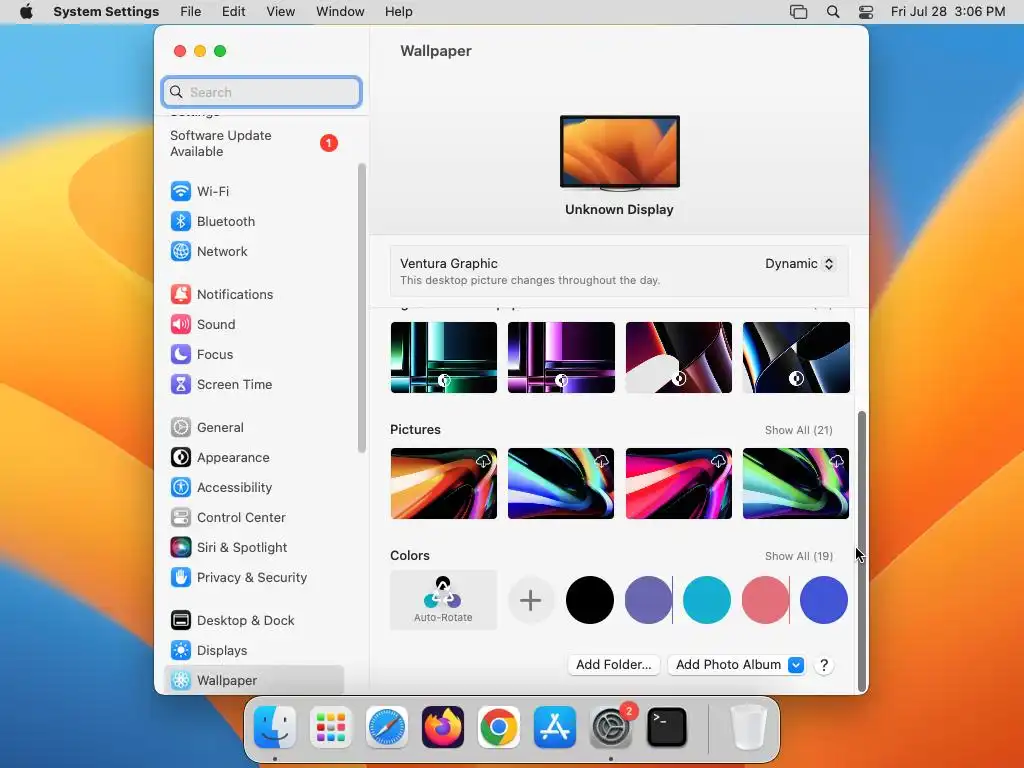1024x768 pixels.
Task: Open Safari from the Dock
Action: (x=387, y=727)
